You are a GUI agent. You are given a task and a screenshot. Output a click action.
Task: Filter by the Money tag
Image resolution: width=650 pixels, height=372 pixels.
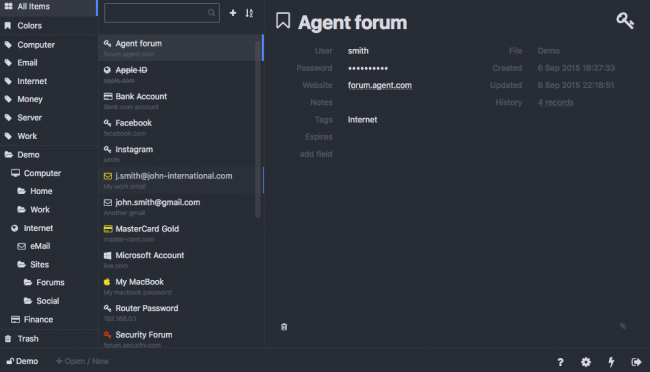point(48,99)
